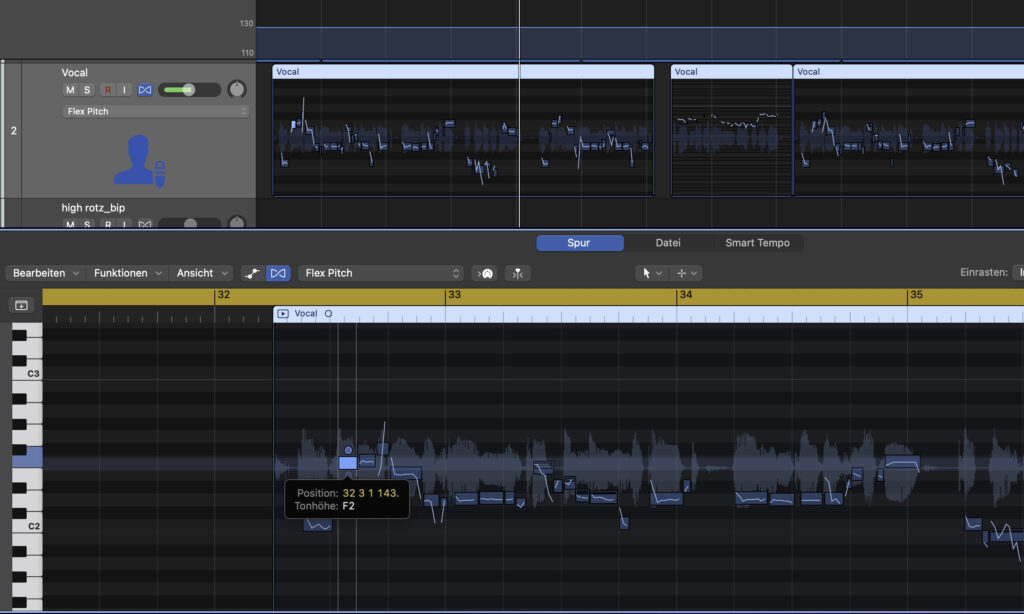Screen dimensions: 1024x614
Task: Click the Position 32 3 1 143 readout
Action: (347, 493)
